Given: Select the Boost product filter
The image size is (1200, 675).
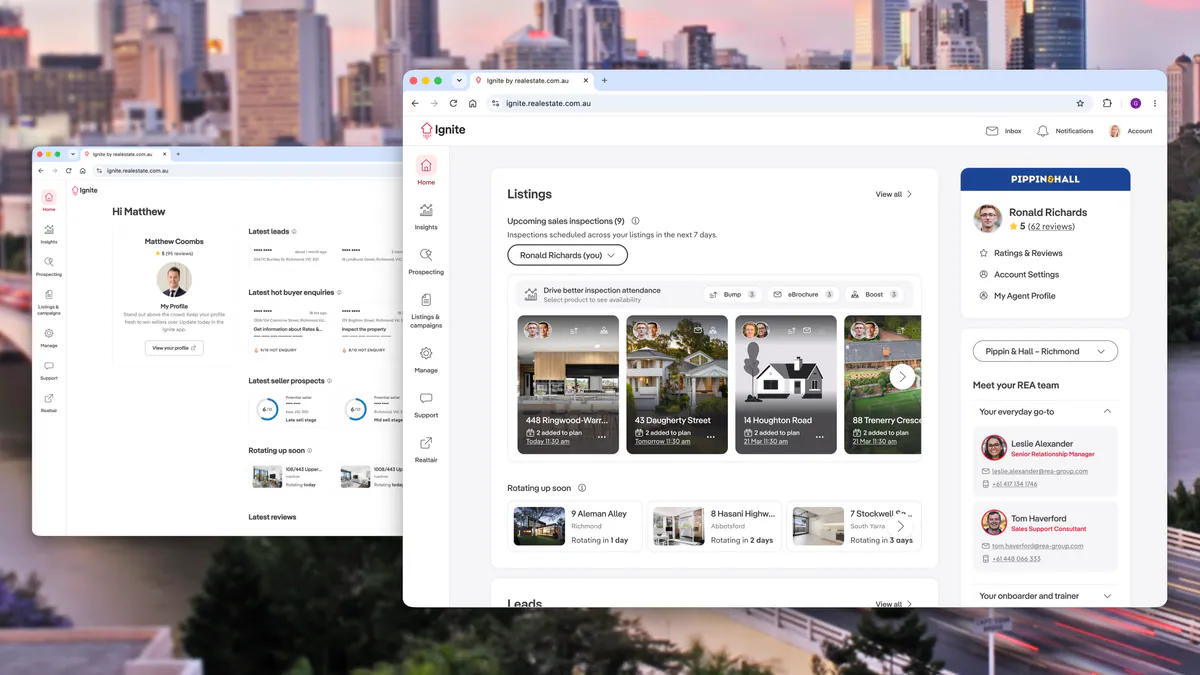Looking at the screenshot, I should (x=874, y=295).
